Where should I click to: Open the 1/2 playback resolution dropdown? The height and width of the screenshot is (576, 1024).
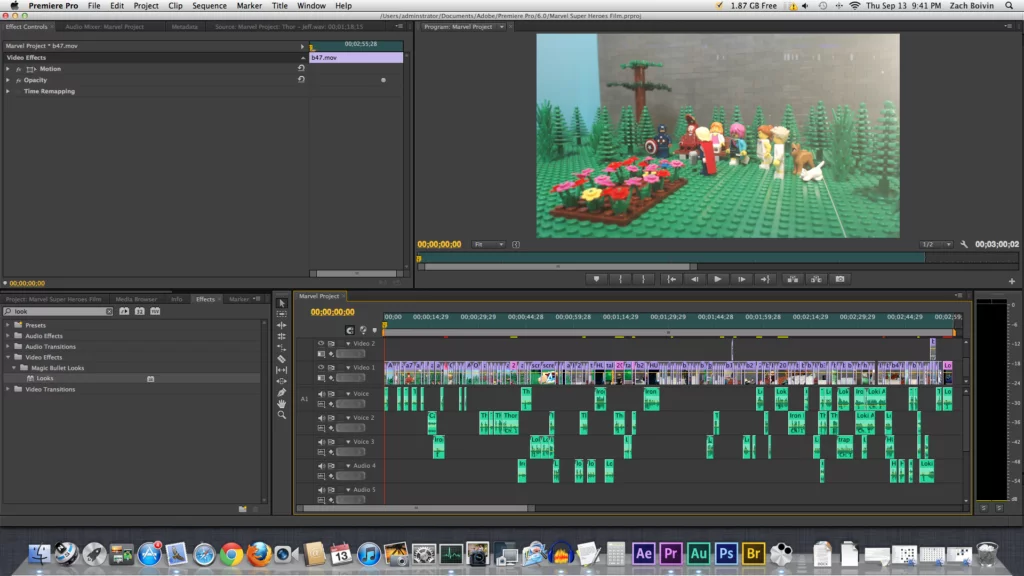click(936, 244)
